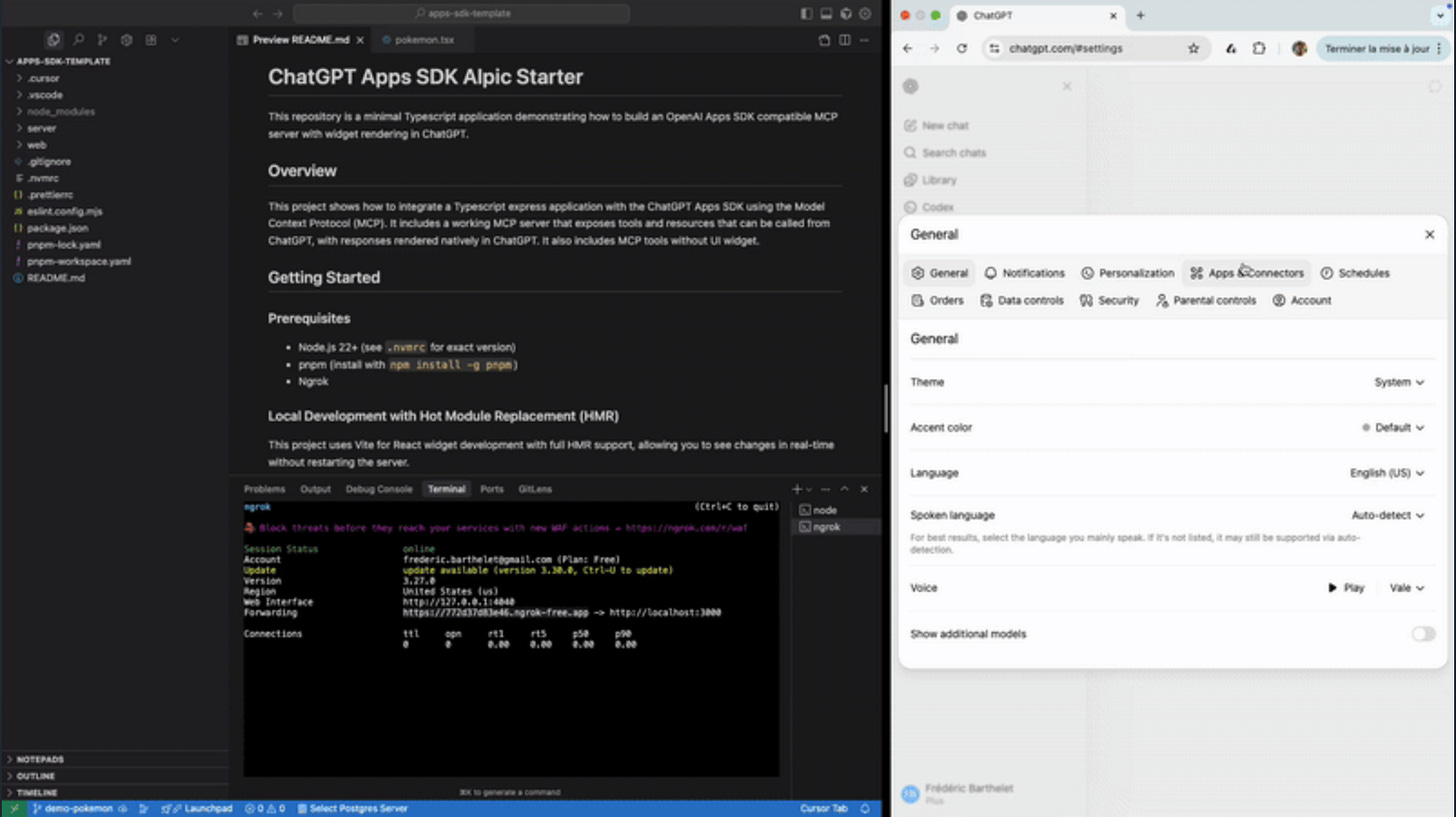Open the settings gear in Cursor title bar
Screen dimensions: 1456x817
[x=865, y=14]
